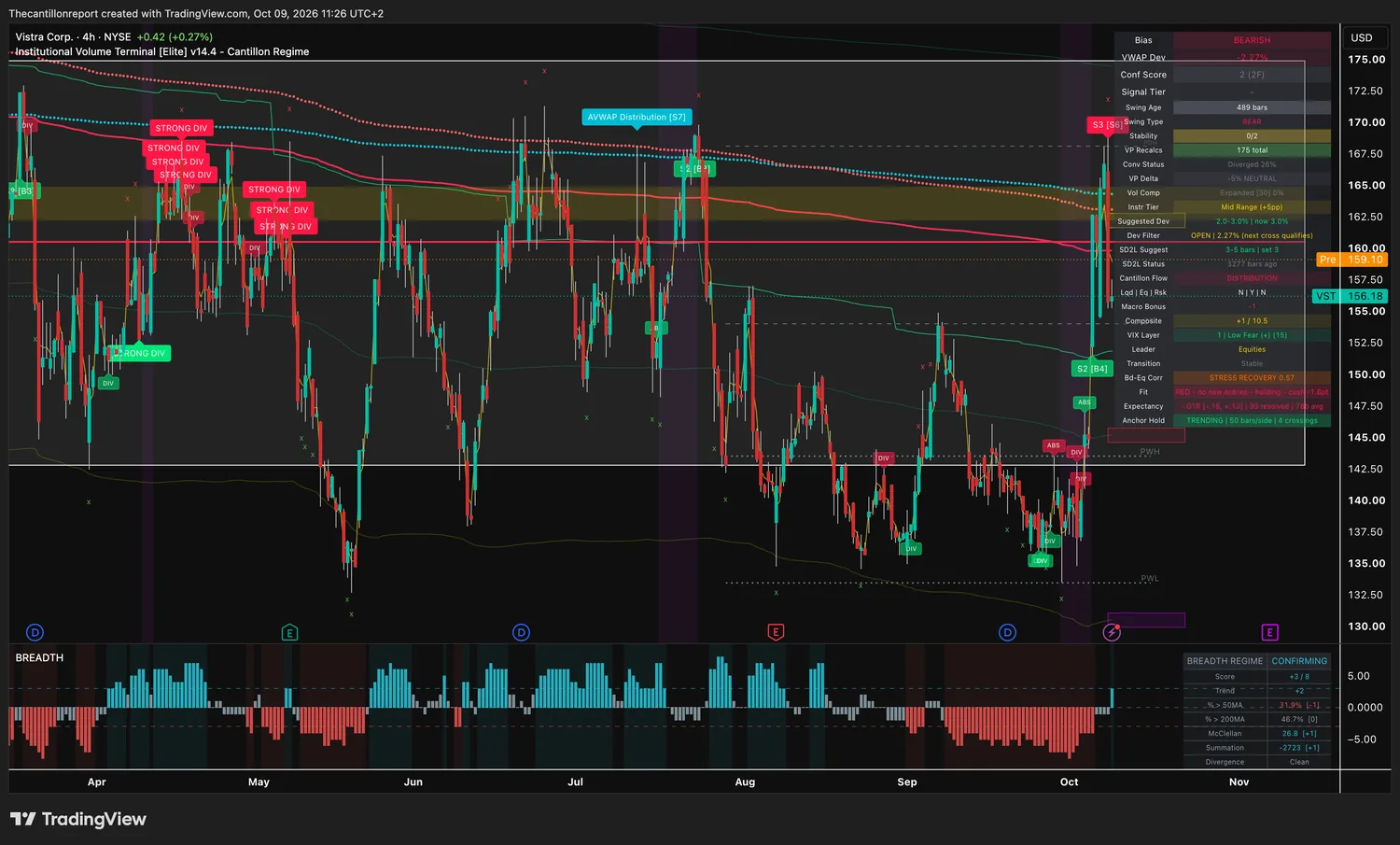Click the green ABS label near October
This screenshot has height=845, width=1400.
point(1084,402)
